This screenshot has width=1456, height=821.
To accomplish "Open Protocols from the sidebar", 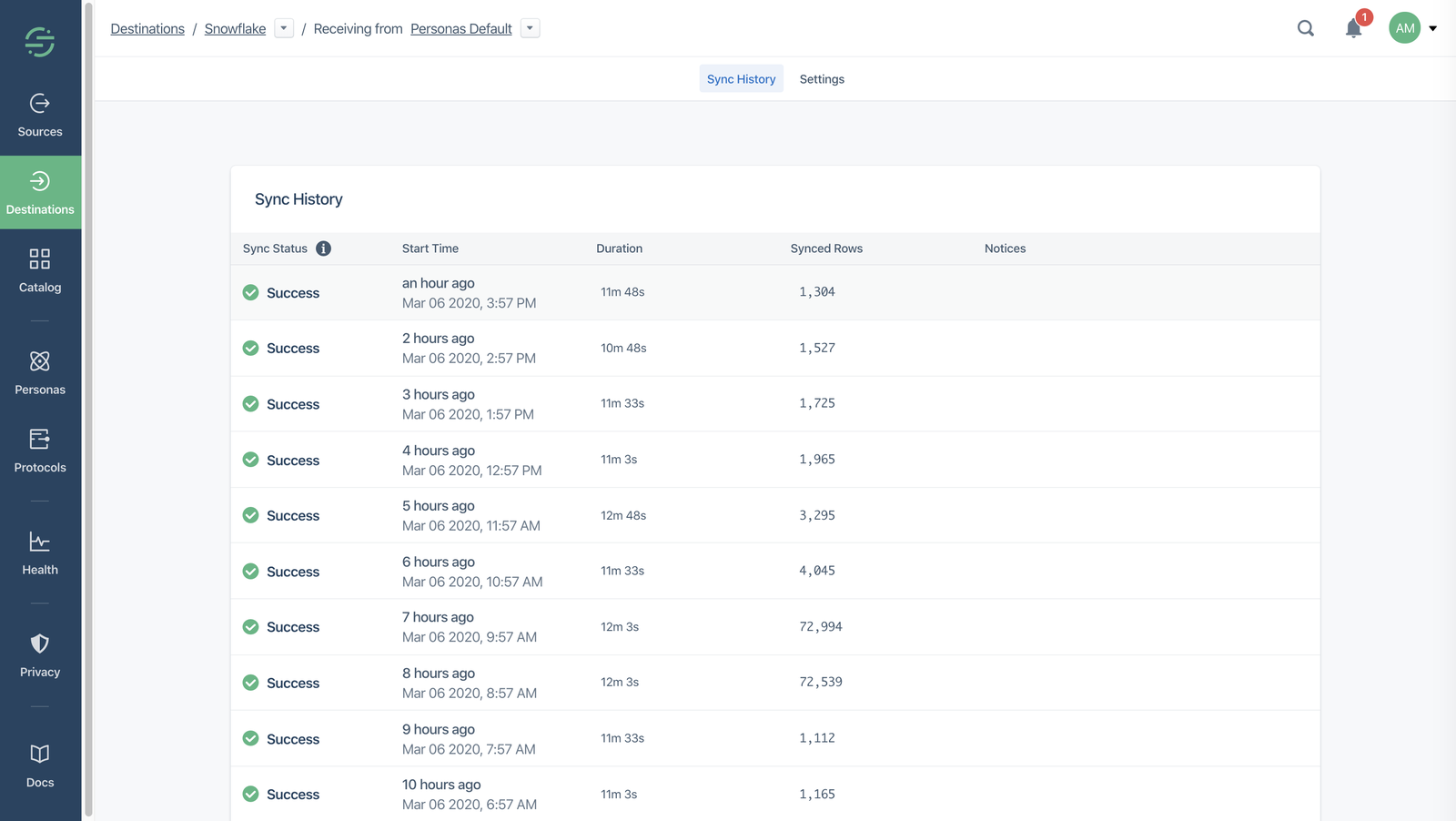I will tap(40, 451).
